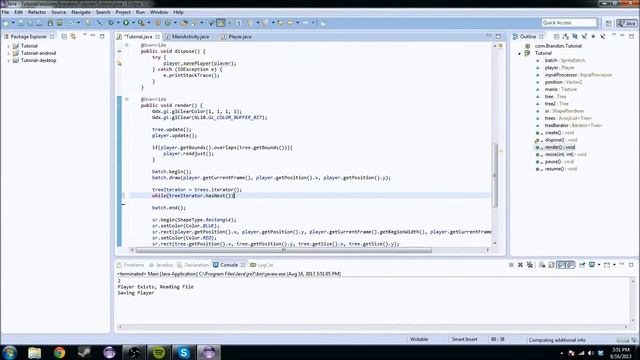Select dispose() in the Outline
Viewport: 640px width, 360px height.
tap(560, 140)
